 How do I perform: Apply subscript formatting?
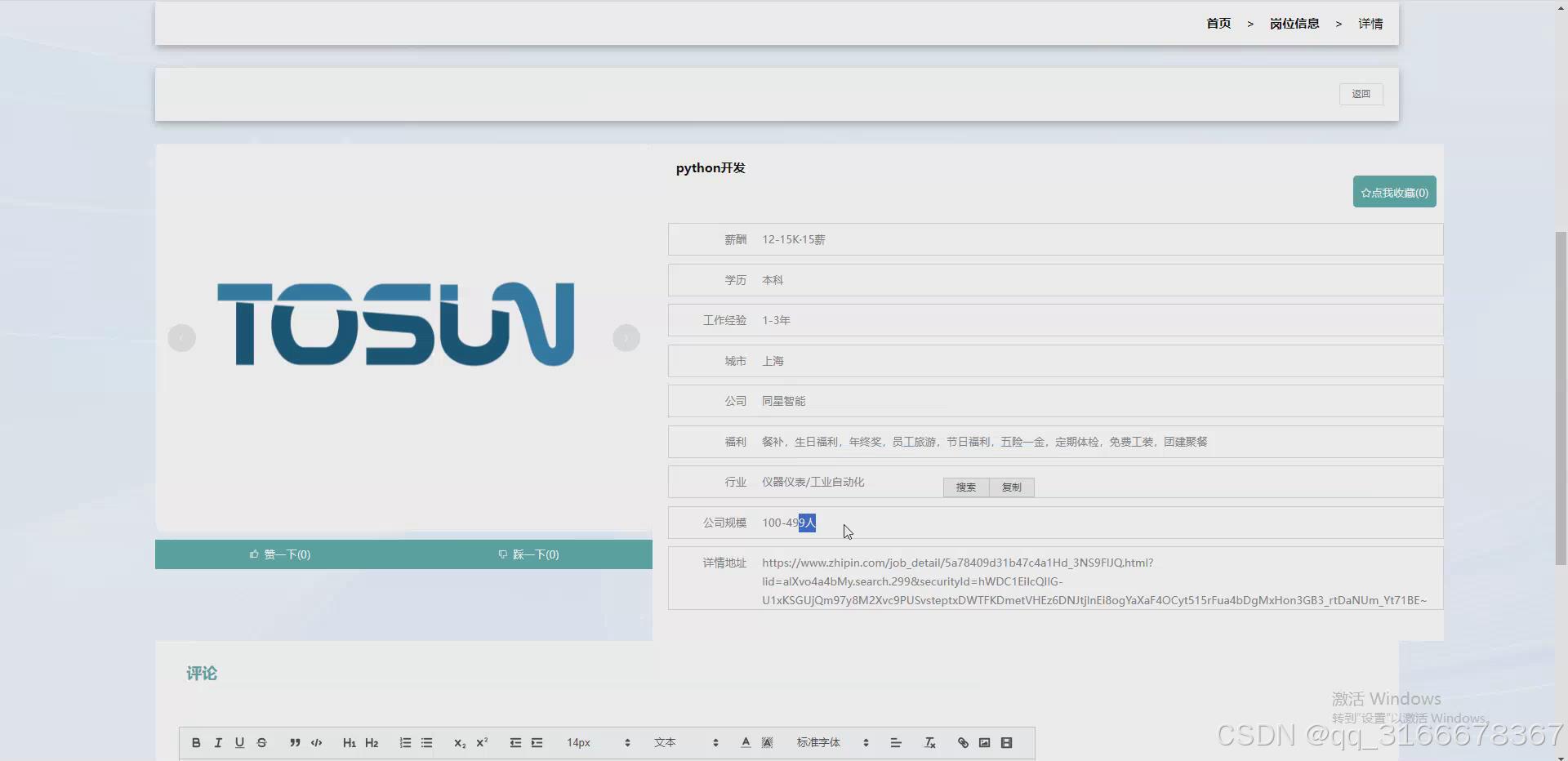click(460, 743)
